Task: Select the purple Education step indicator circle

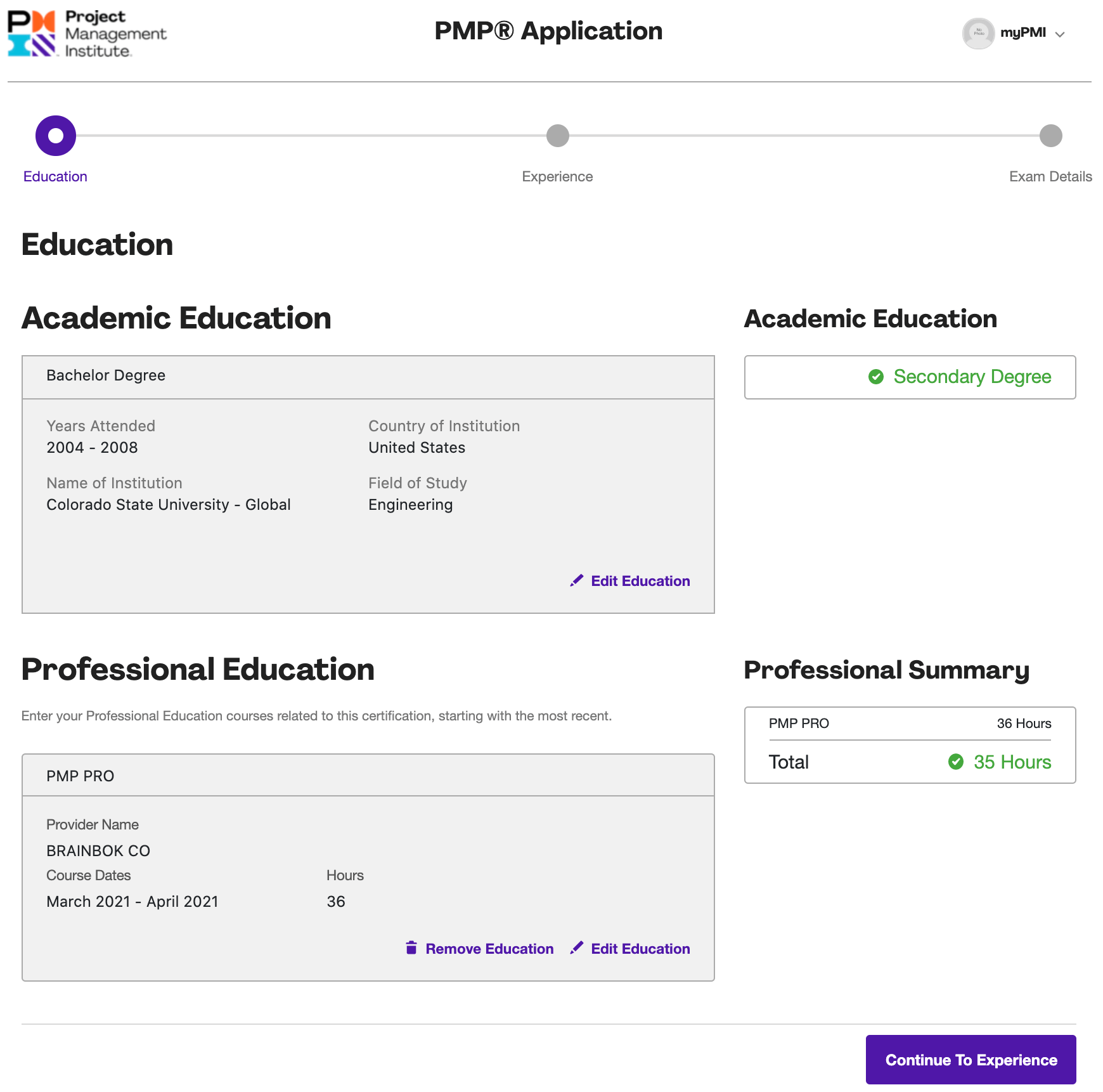Action: [56, 135]
